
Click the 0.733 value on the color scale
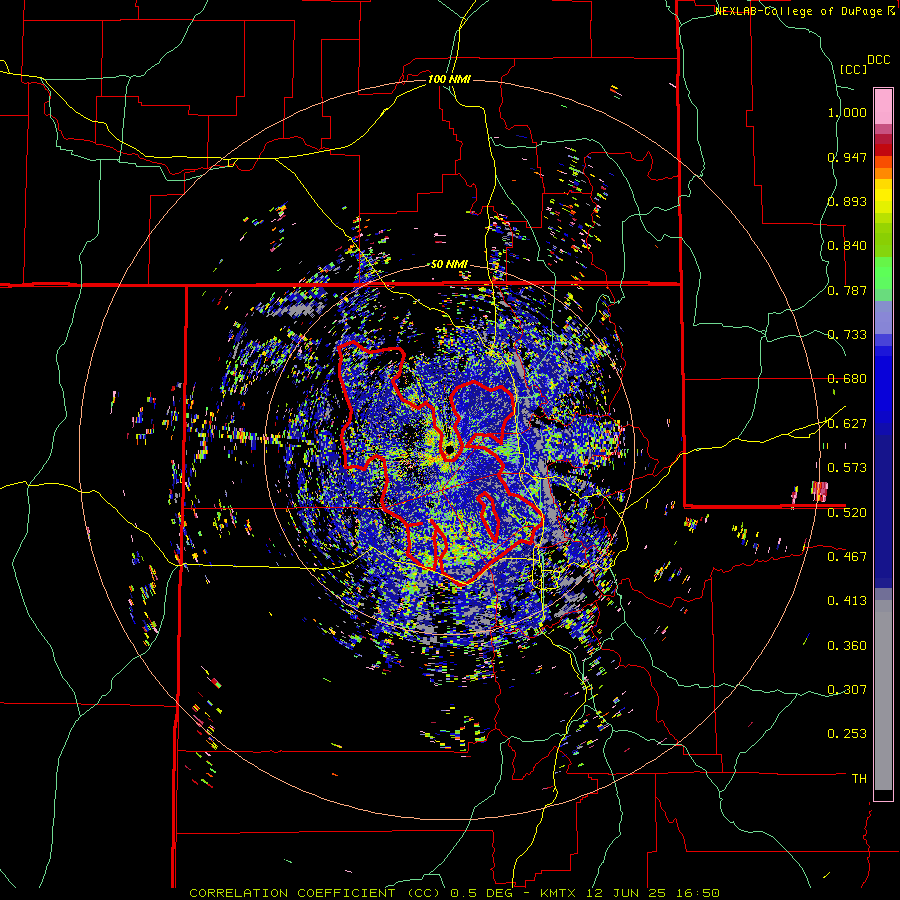847,335
